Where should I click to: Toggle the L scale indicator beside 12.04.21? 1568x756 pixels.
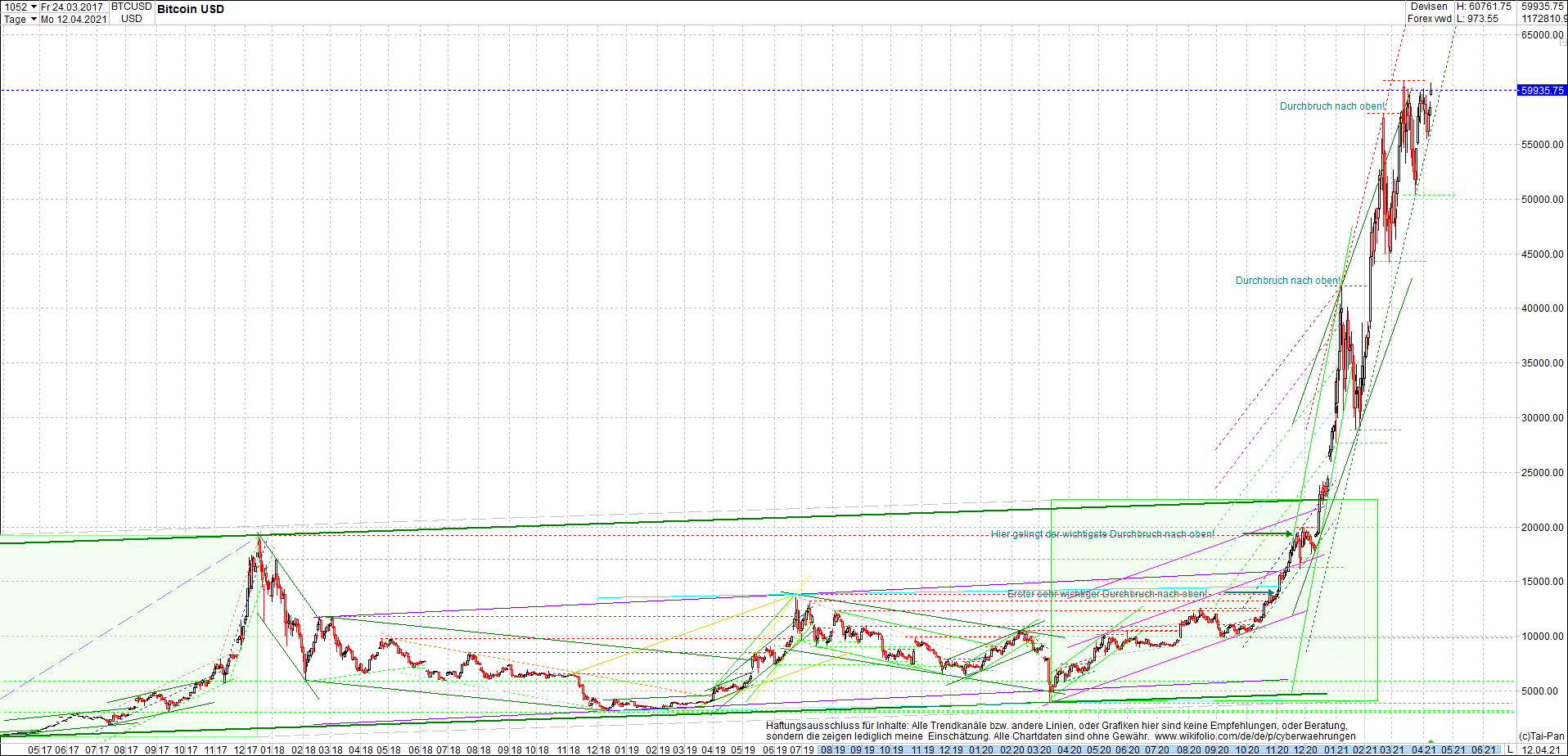point(1511,749)
